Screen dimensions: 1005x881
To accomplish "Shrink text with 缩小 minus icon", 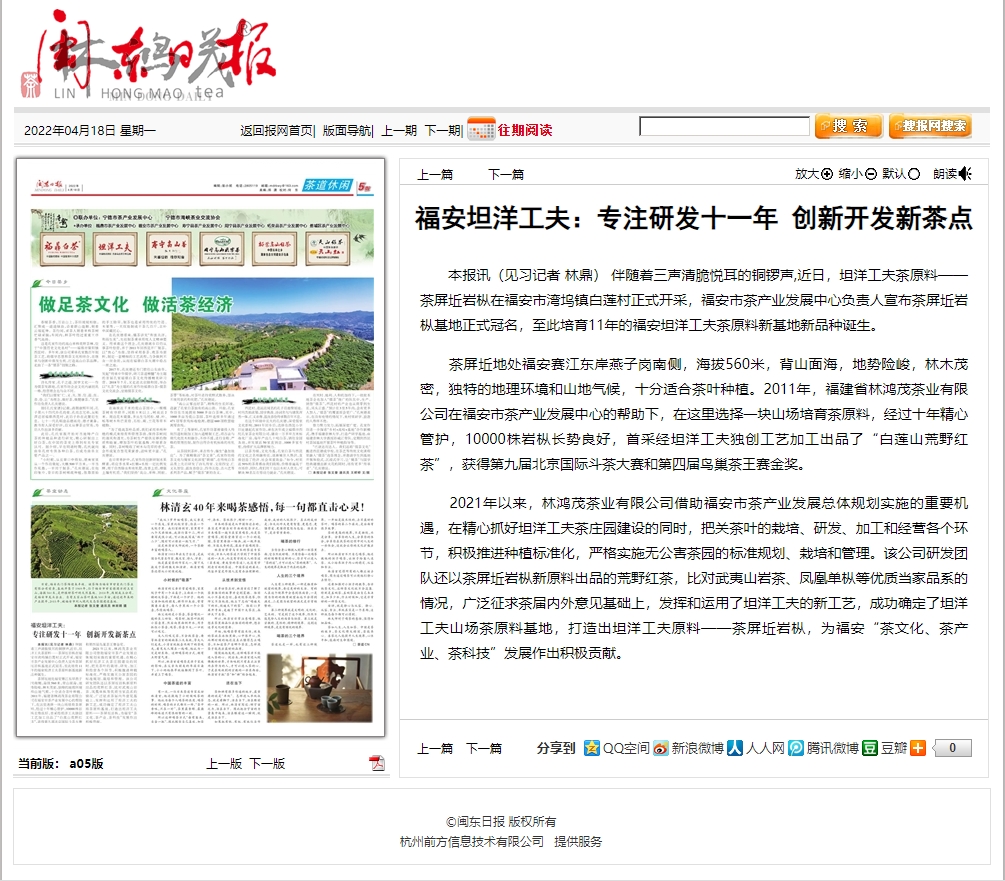I will click(x=870, y=174).
